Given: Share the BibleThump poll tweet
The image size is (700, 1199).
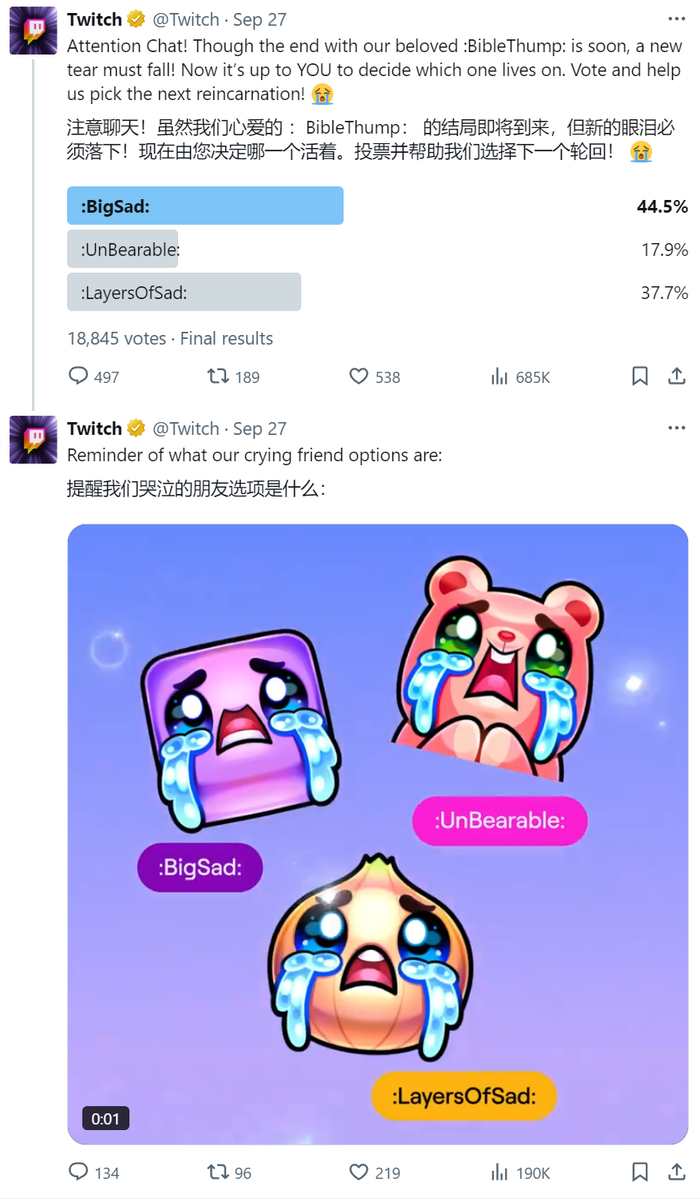Looking at the screenshot, I should click(x=676, y=376).
